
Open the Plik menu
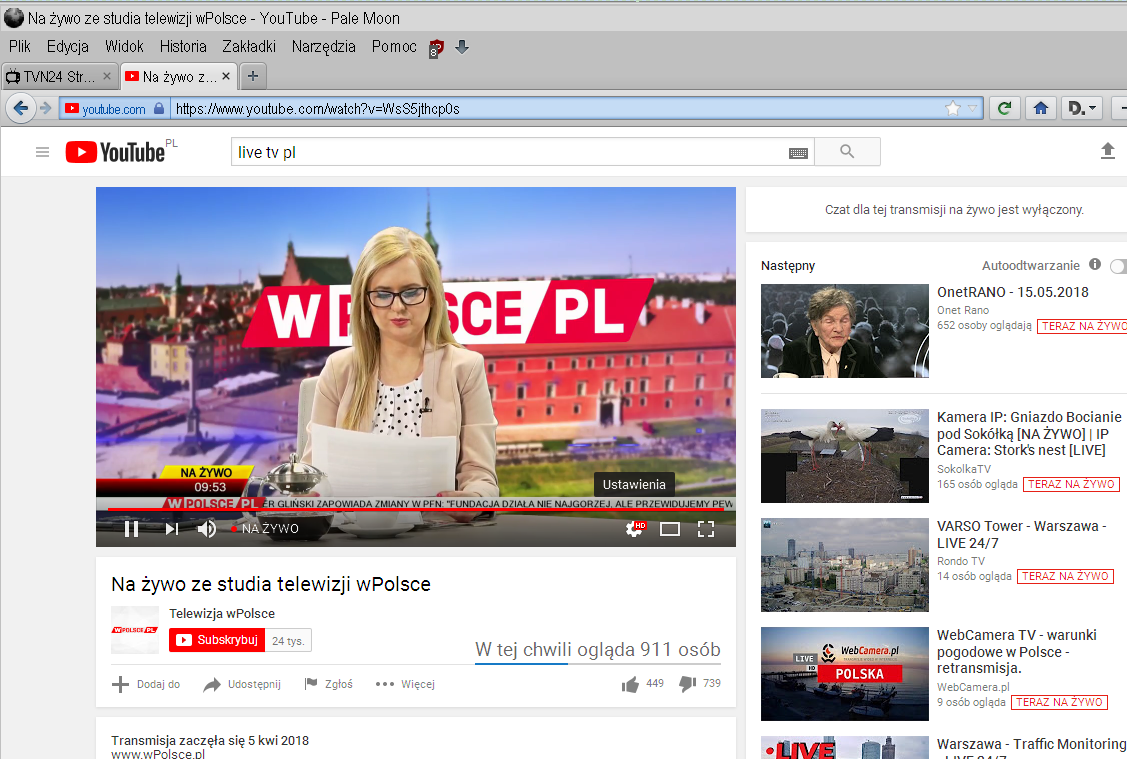[x=19, y=47]
